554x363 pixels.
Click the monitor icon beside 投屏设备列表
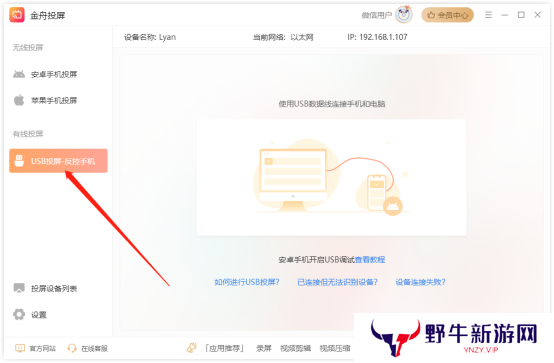pyautogui.click(x=19, y=288)
